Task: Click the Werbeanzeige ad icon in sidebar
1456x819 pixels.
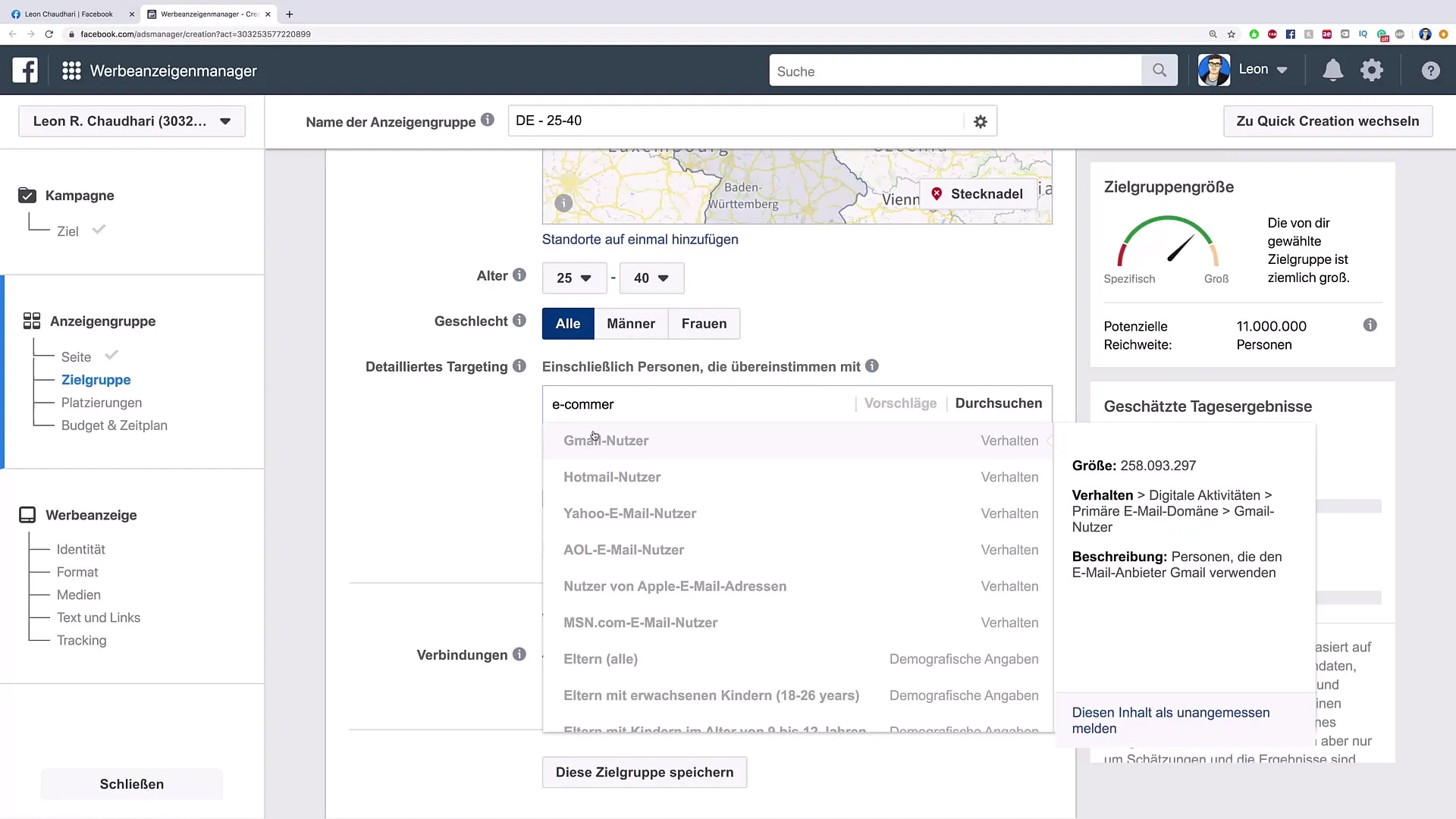Action: (27, 514)
